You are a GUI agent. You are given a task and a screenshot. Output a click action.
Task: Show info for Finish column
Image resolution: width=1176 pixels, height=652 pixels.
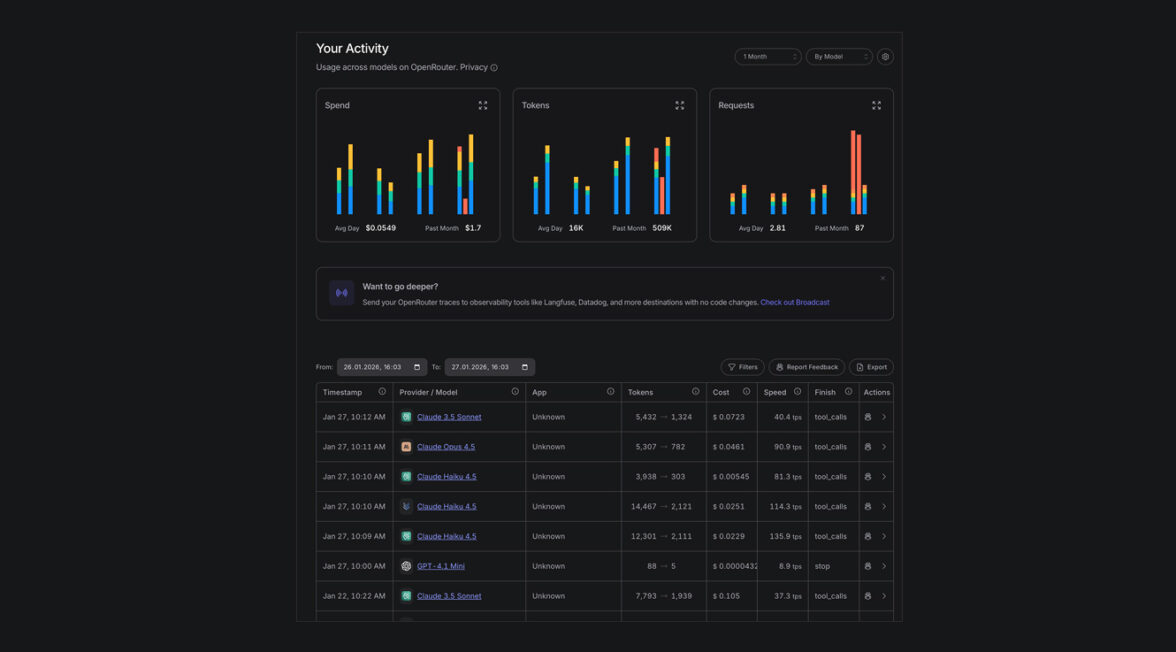tap(848, 392)
